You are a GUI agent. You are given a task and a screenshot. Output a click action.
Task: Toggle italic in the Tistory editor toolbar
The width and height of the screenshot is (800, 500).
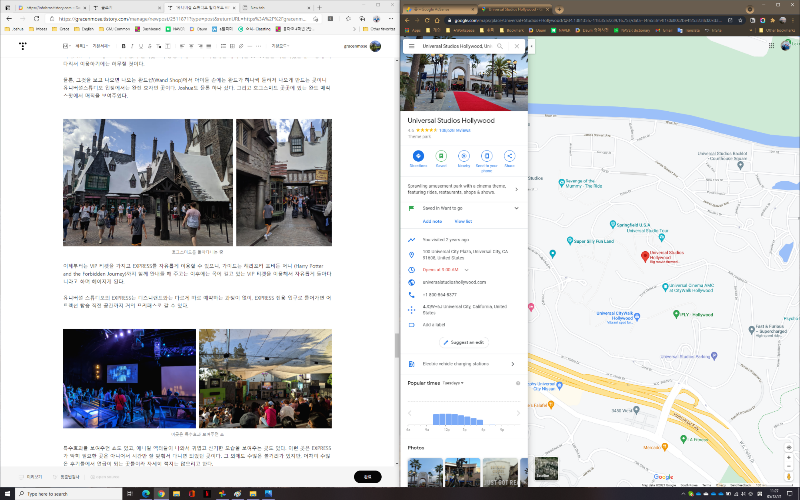coord(132,46)
